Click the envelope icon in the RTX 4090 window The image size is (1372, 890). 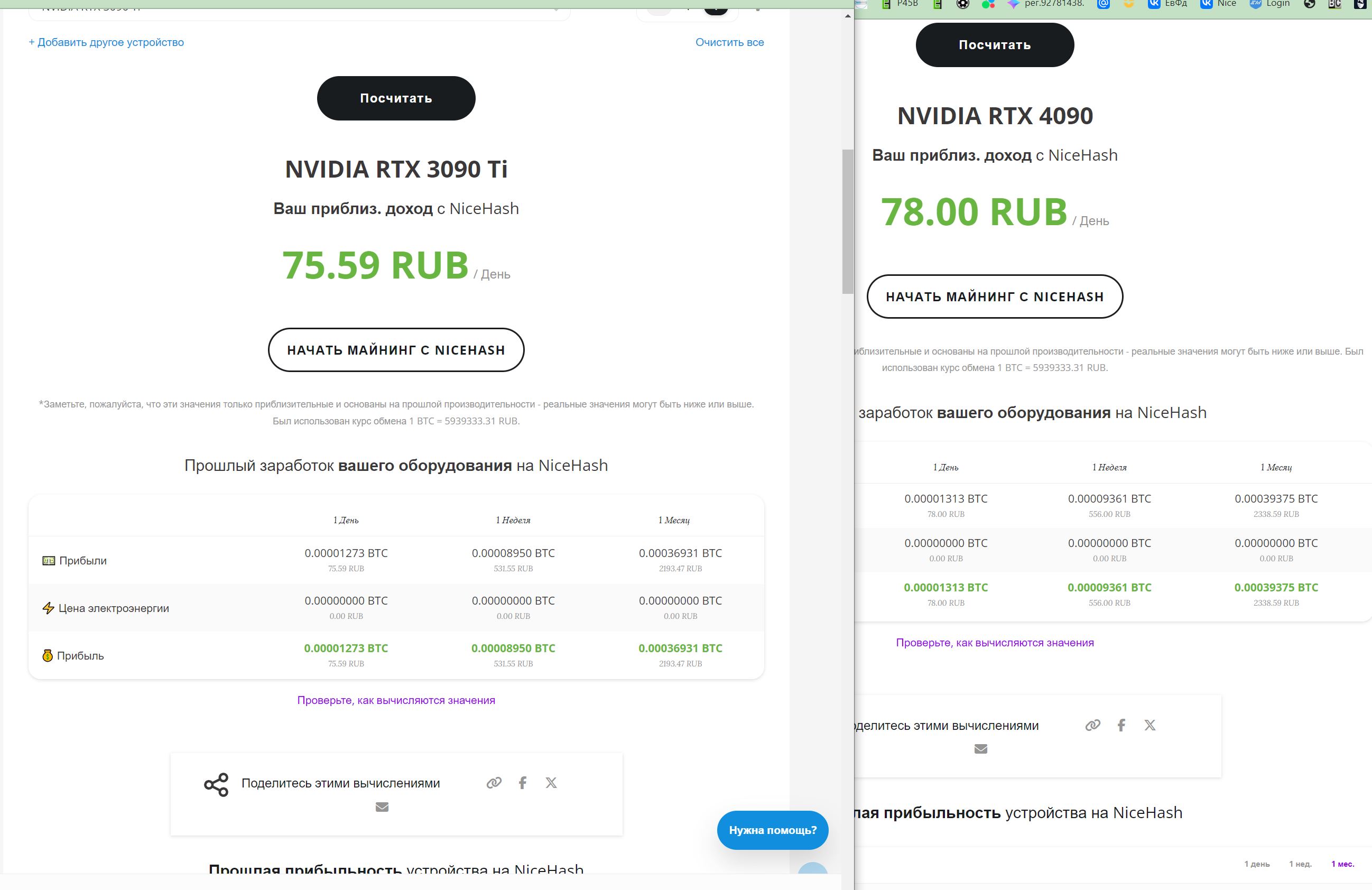pyautogui.click(x=980, y=749)
